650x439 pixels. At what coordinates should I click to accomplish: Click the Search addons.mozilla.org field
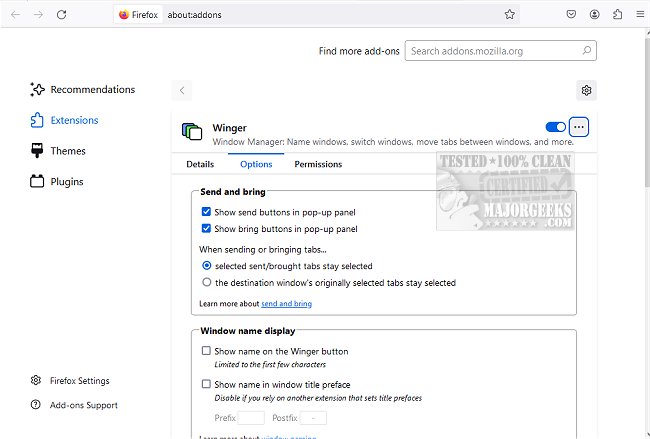coord(502,50)
